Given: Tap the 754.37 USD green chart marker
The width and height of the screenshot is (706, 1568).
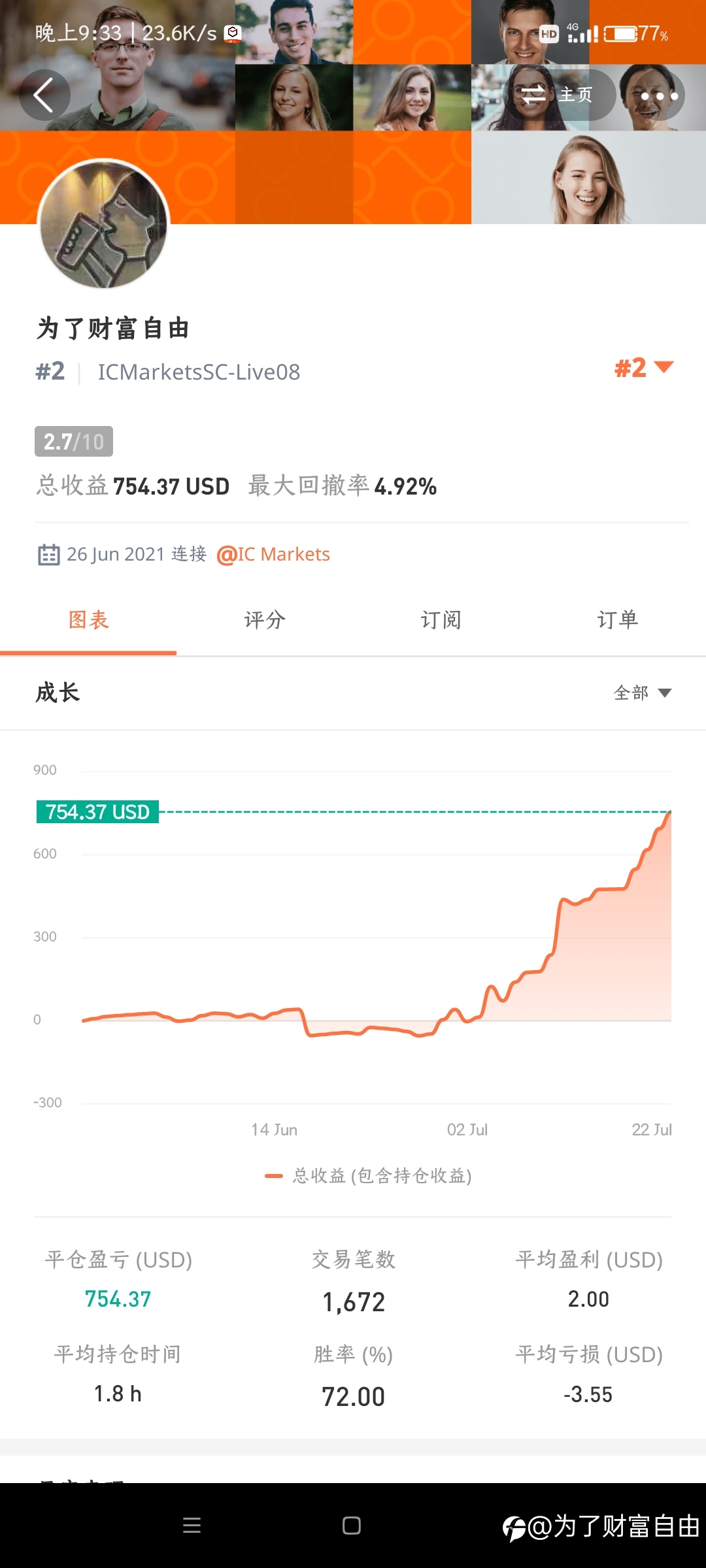Looking at the screenshot, I should [97, 812].
